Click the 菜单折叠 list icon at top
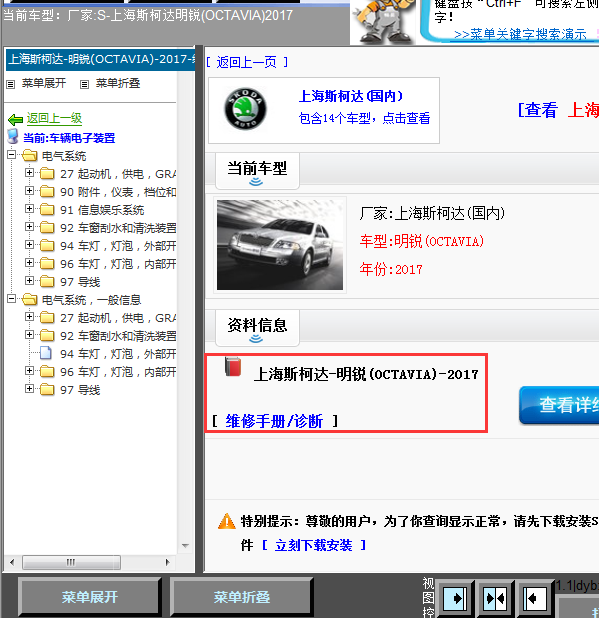Image resolution: width=599 pixels, height=618 pixels. tap(84, 84)
